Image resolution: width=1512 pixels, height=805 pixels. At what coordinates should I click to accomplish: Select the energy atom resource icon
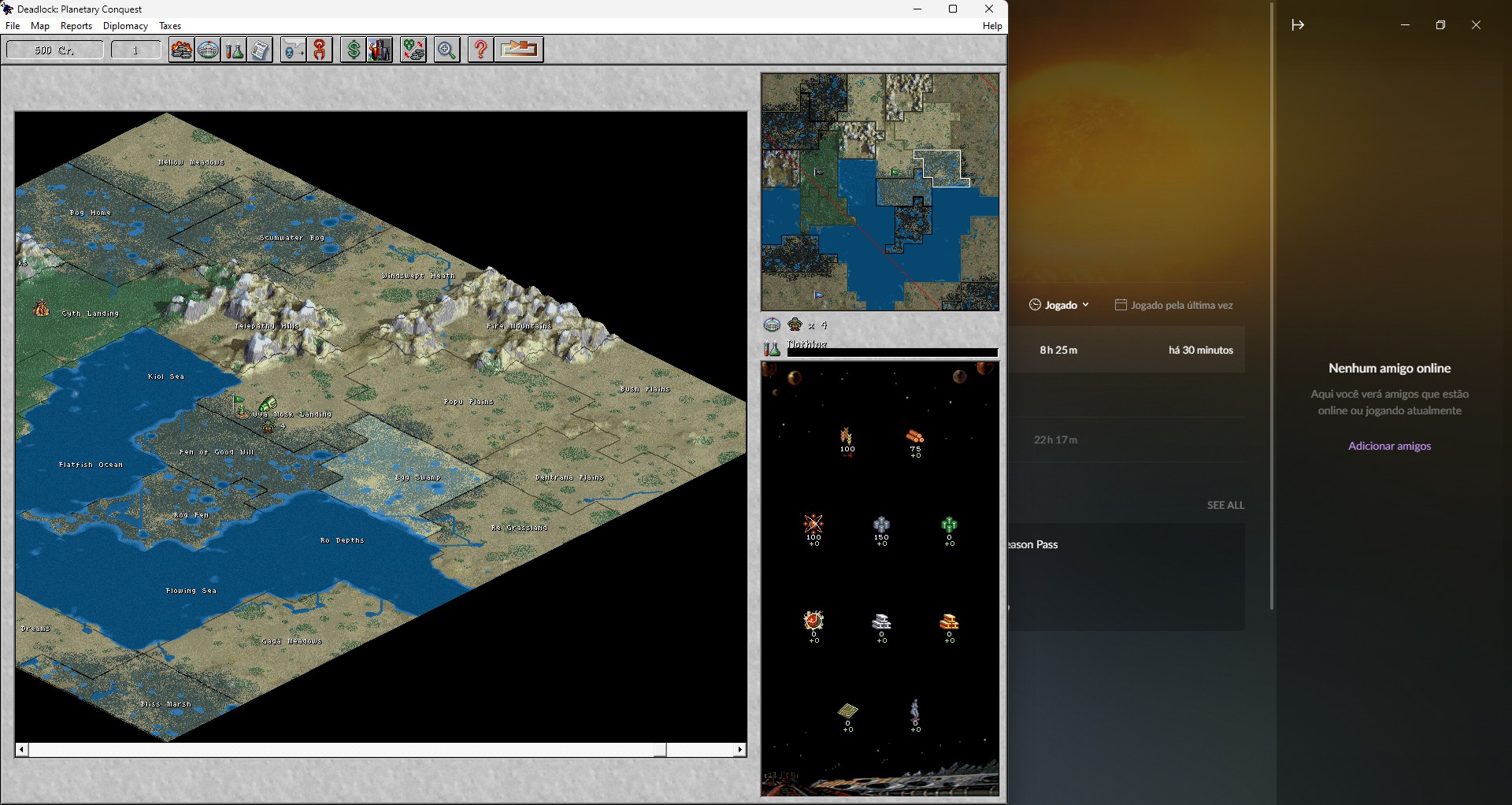[813, 524]
